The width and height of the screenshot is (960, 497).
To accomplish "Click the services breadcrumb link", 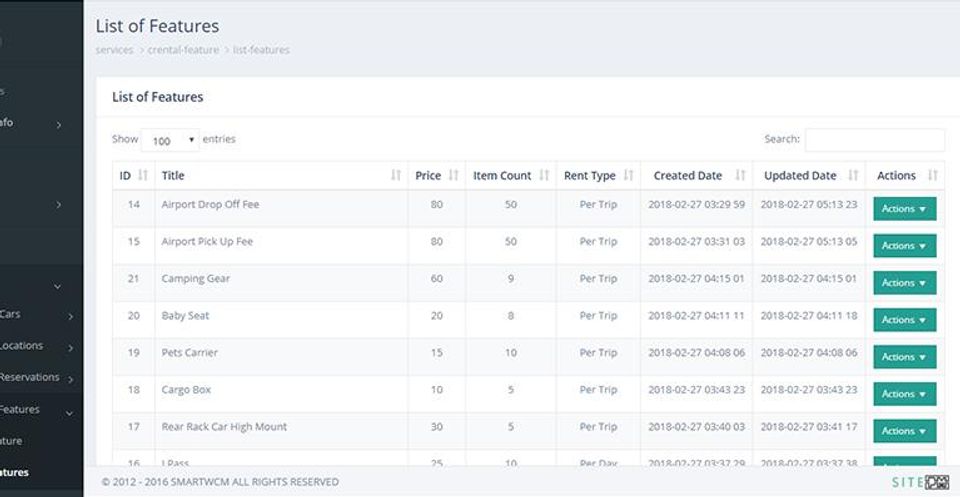I will point(114,50).
